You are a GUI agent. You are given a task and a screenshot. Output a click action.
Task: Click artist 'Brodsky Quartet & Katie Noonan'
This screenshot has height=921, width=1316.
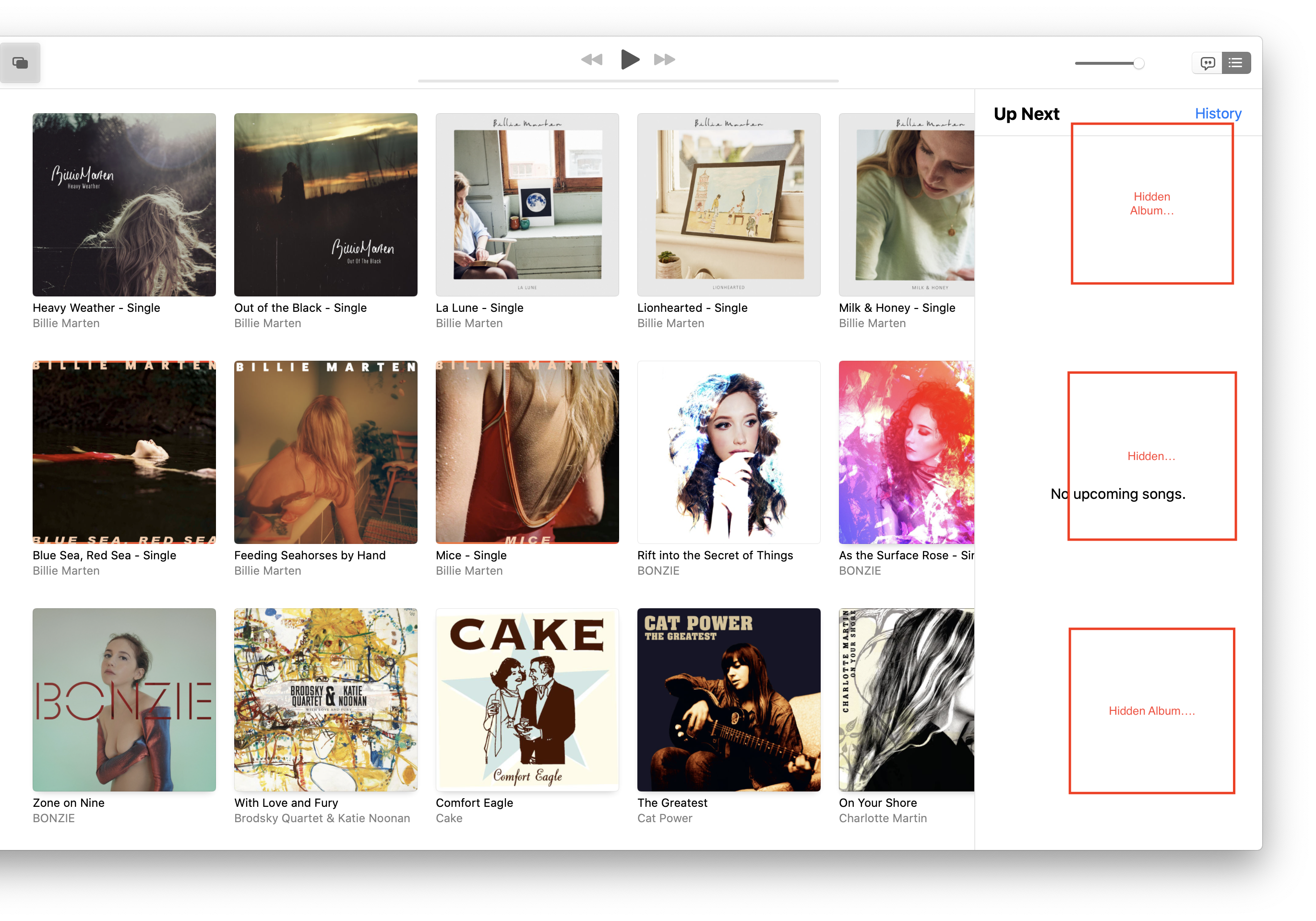pos(322,818)
